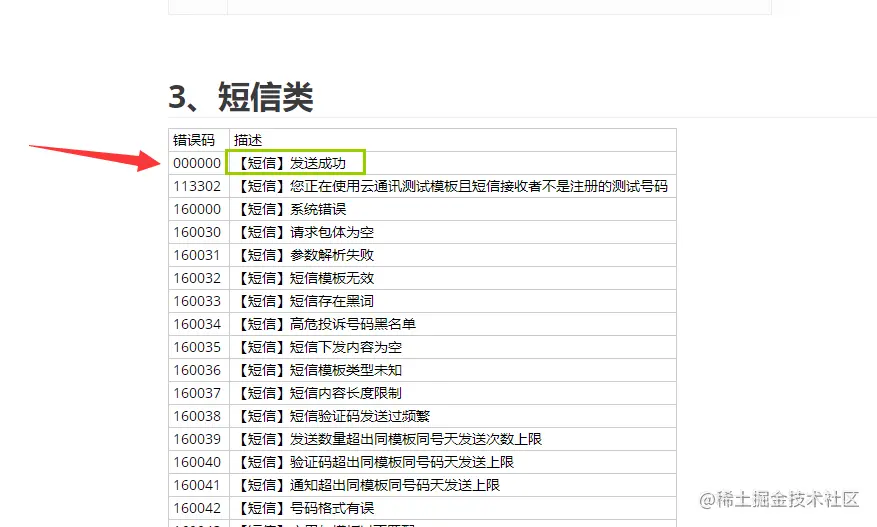This screenshot has height=527, width=877.
Task: Select error code 160038 cell
Action: tap(197, 416)
